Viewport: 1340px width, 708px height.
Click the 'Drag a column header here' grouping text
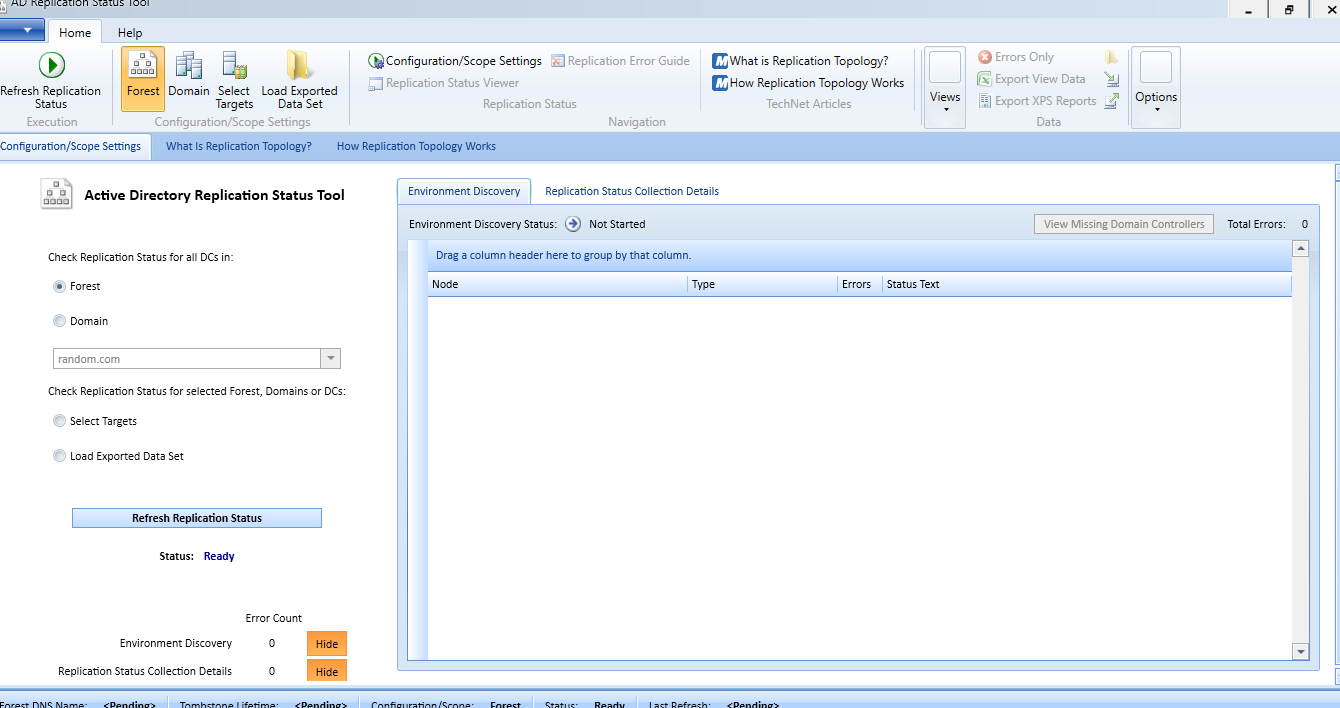pos(563,255)
